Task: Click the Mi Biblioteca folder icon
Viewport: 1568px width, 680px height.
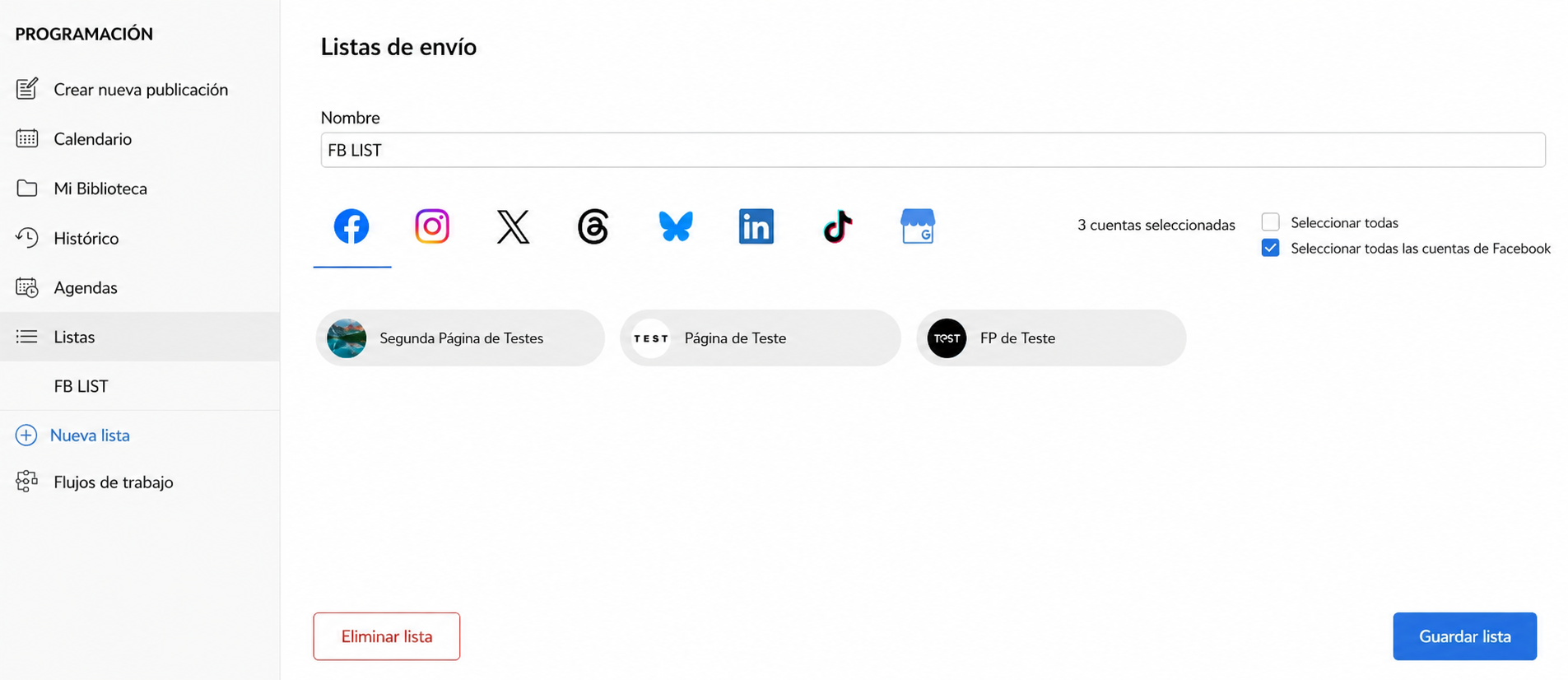Action: 27,189
